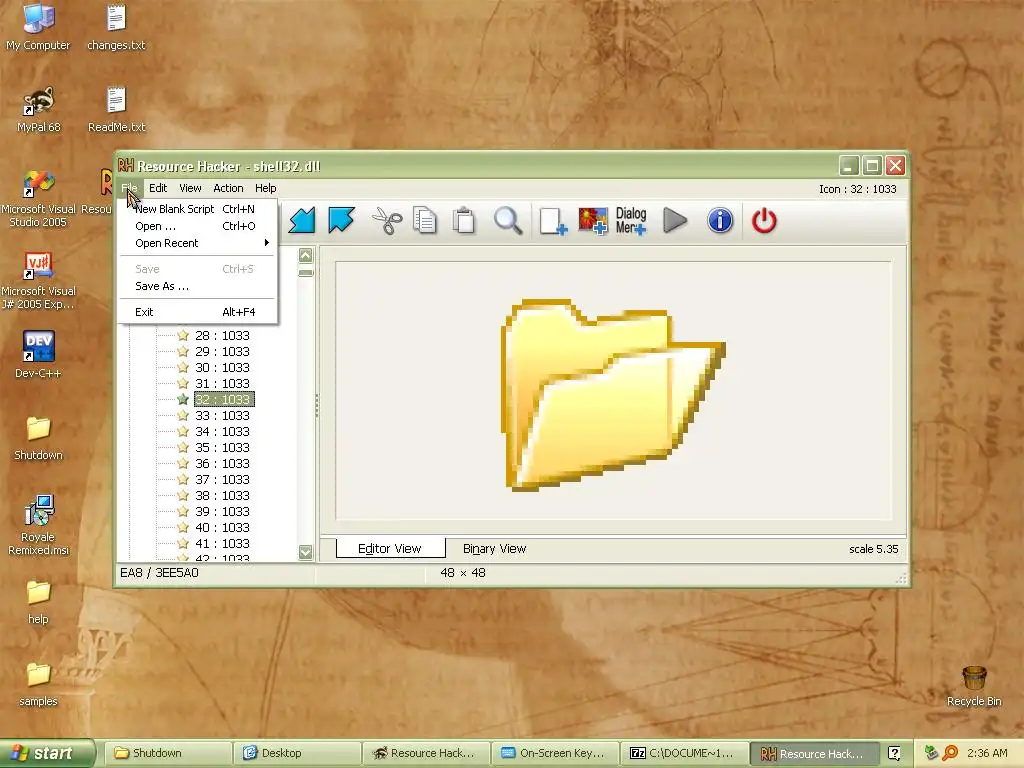Select tree item 30 : 1033
This screenshot has height=768, width=1024.
point(222,368)
